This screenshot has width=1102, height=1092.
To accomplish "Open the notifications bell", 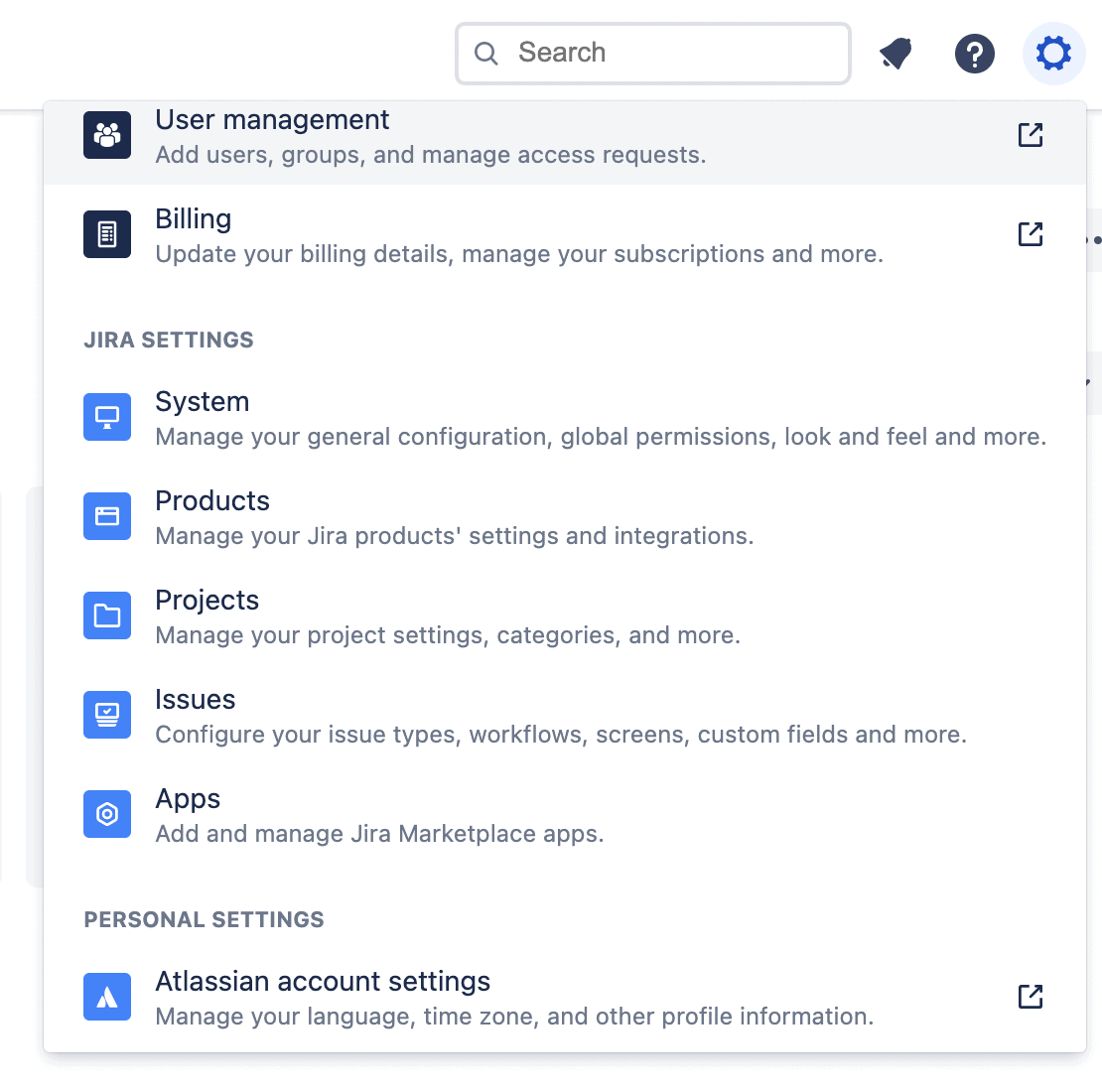I will [895, 54].
